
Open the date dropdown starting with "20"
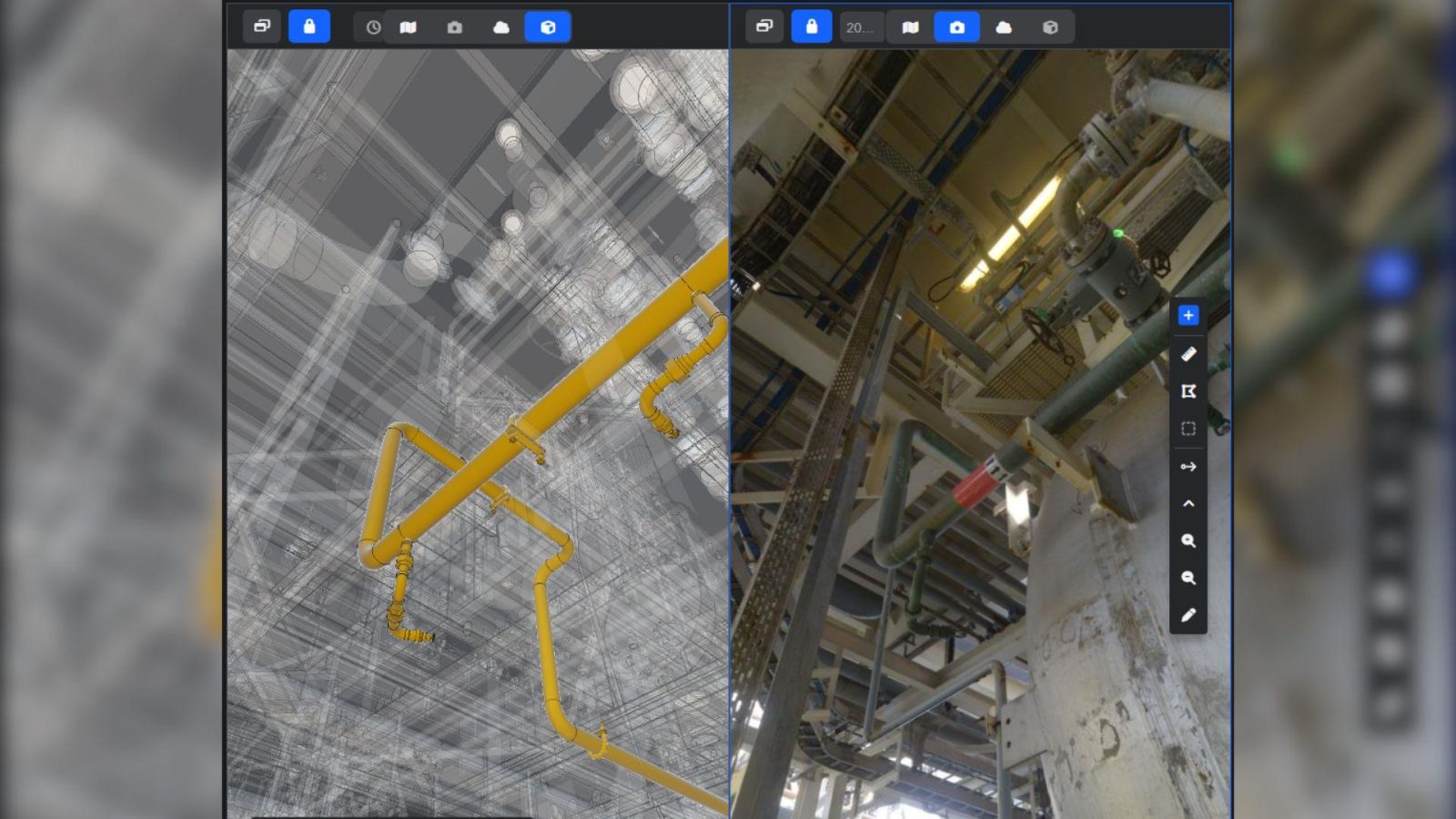pyautogui.click(x=860, y=27)
